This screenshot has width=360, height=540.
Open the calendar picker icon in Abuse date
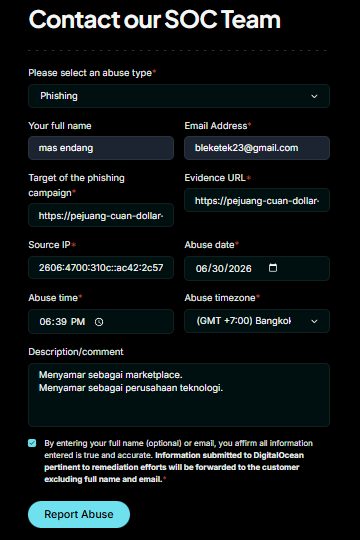click(273, 268)
